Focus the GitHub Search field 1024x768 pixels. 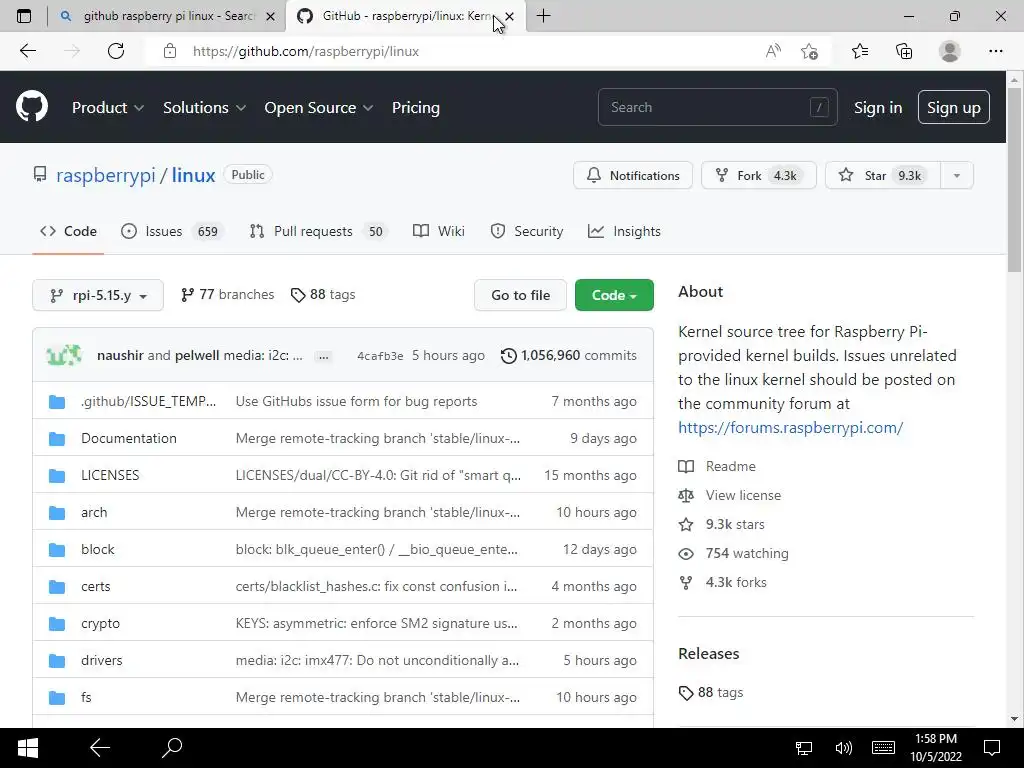(x=718, y=107)
